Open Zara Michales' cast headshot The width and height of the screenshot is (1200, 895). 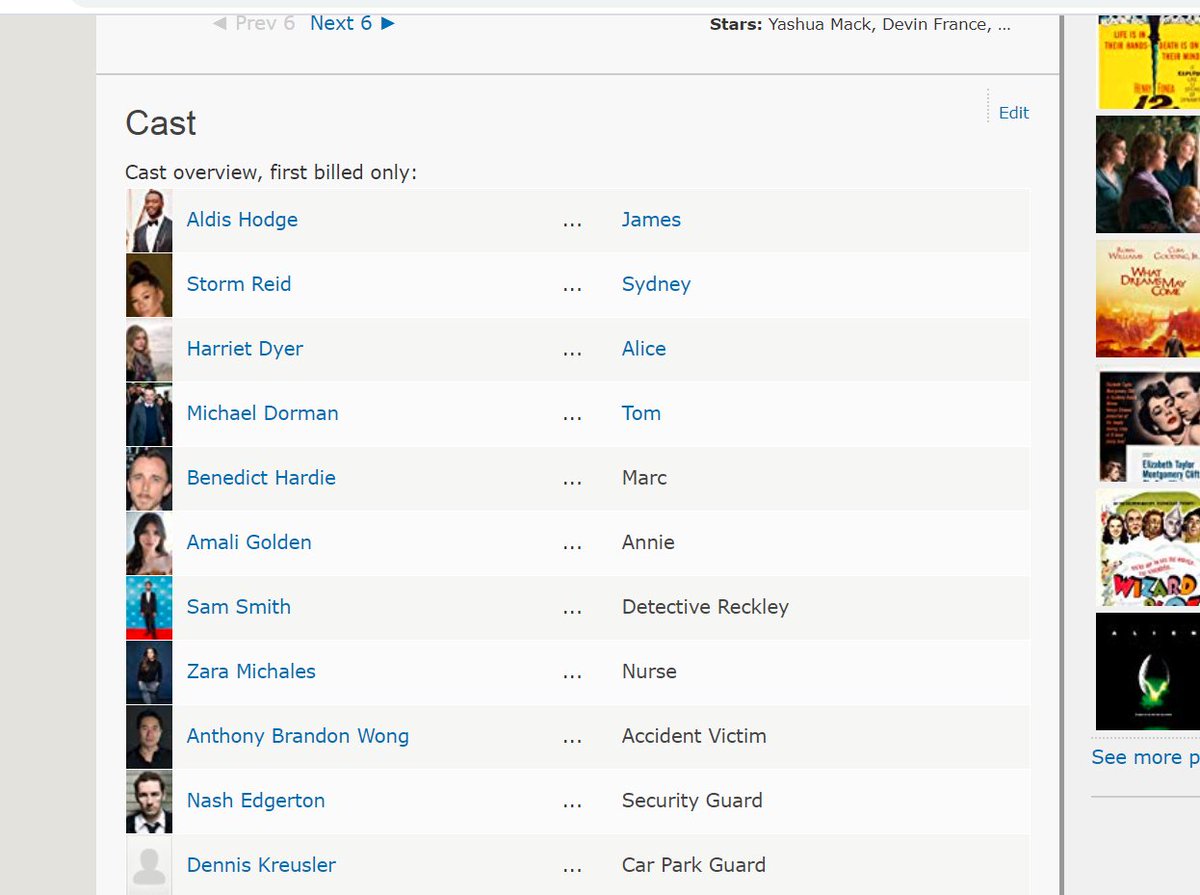tap(149, 672)
